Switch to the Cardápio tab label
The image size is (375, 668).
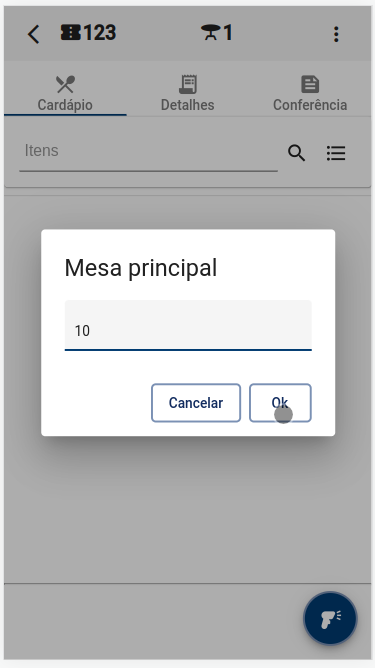[x=65, y=105]
